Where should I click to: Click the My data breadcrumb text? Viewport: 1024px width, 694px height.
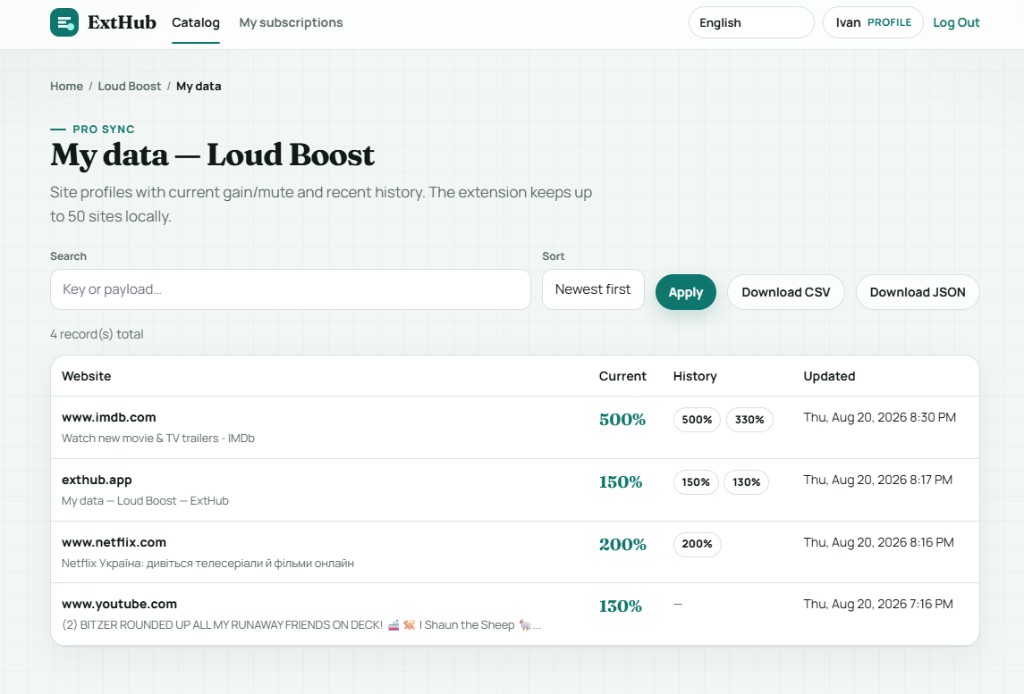199,86
